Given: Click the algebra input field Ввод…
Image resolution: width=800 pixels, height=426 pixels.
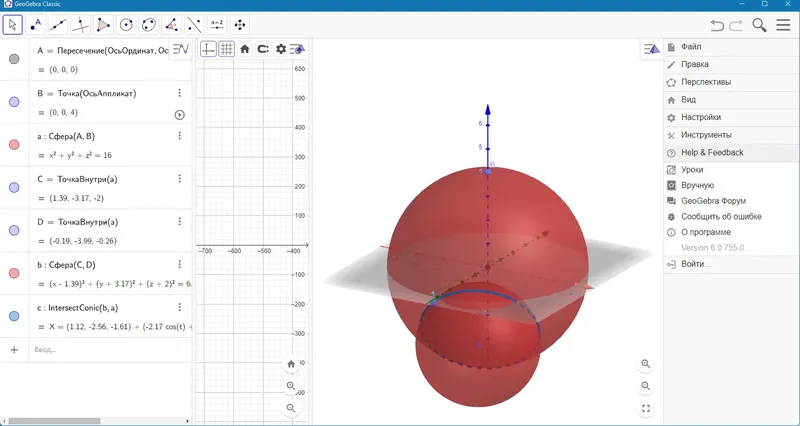Looking at the screenshot, I should tap(110, 349).
